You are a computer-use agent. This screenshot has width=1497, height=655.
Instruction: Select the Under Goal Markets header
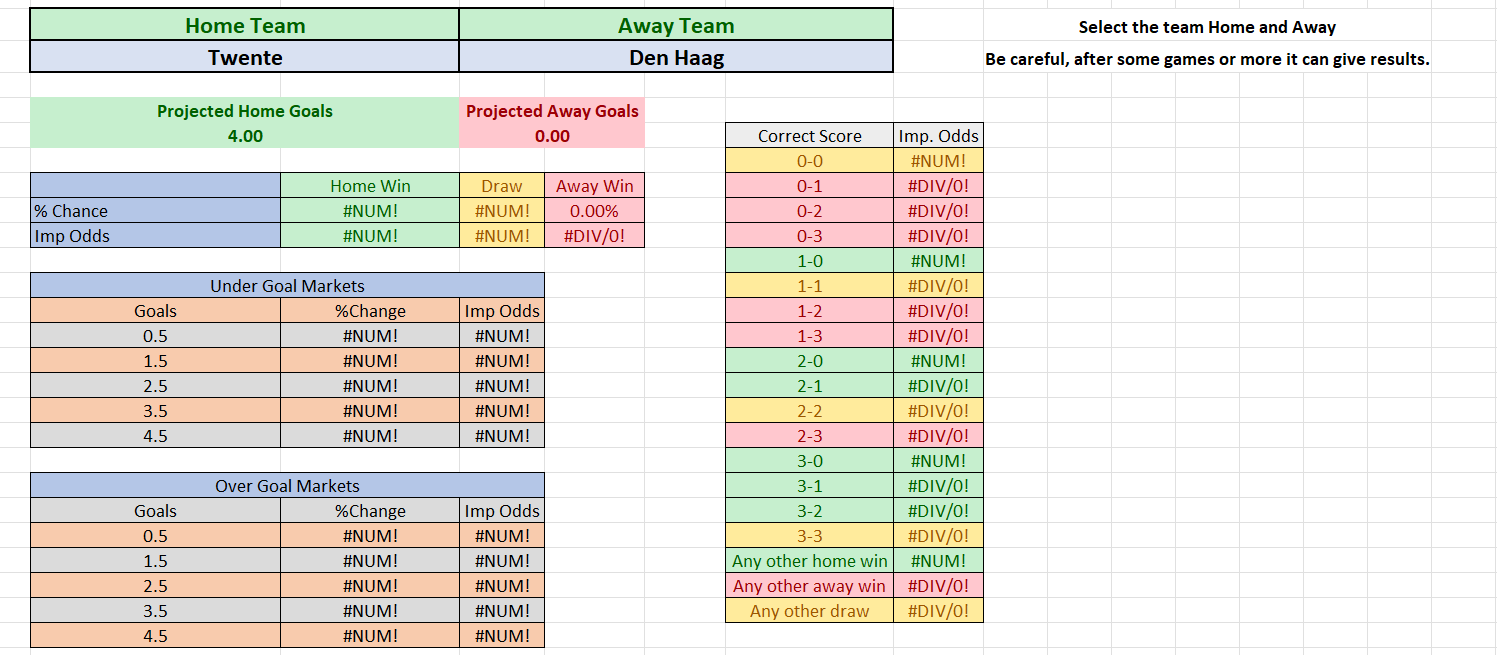pyautogui.click(x=287, y=286)
